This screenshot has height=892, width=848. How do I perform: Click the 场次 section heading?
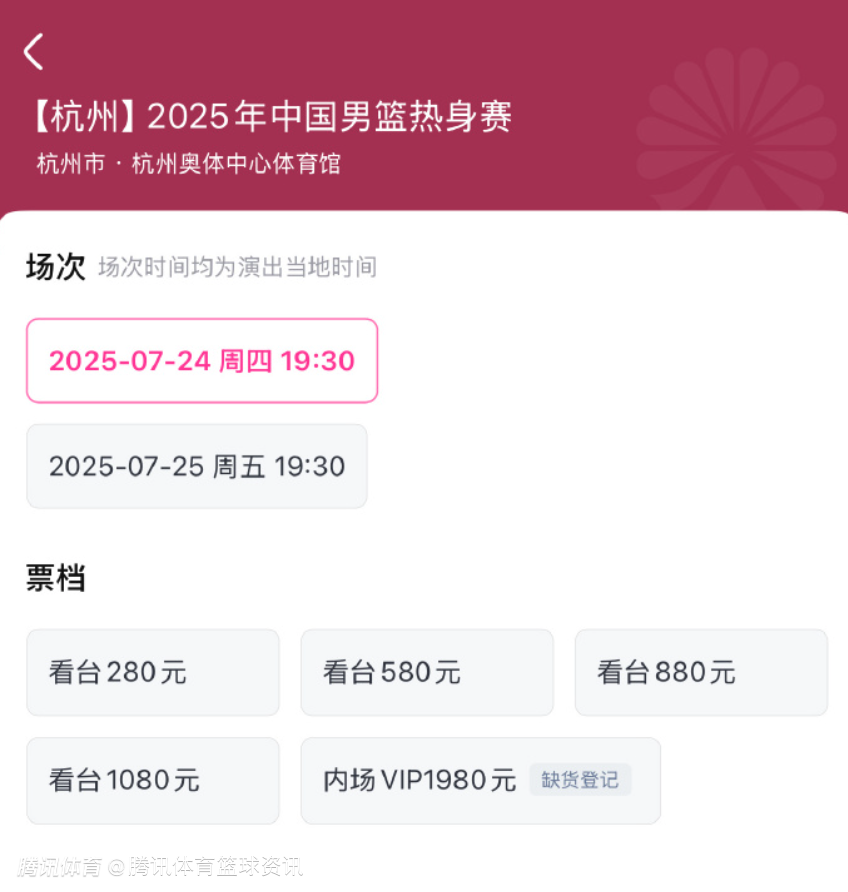56,266
